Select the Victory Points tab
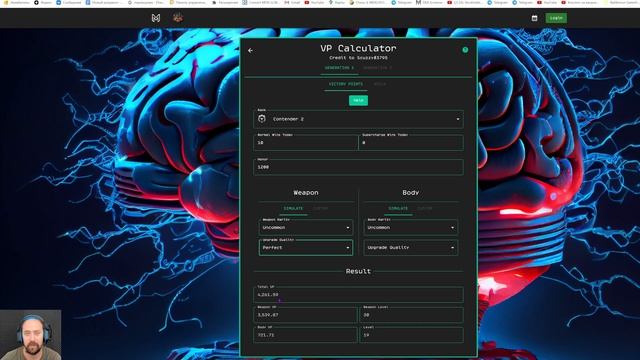 (x=346, y=84)
